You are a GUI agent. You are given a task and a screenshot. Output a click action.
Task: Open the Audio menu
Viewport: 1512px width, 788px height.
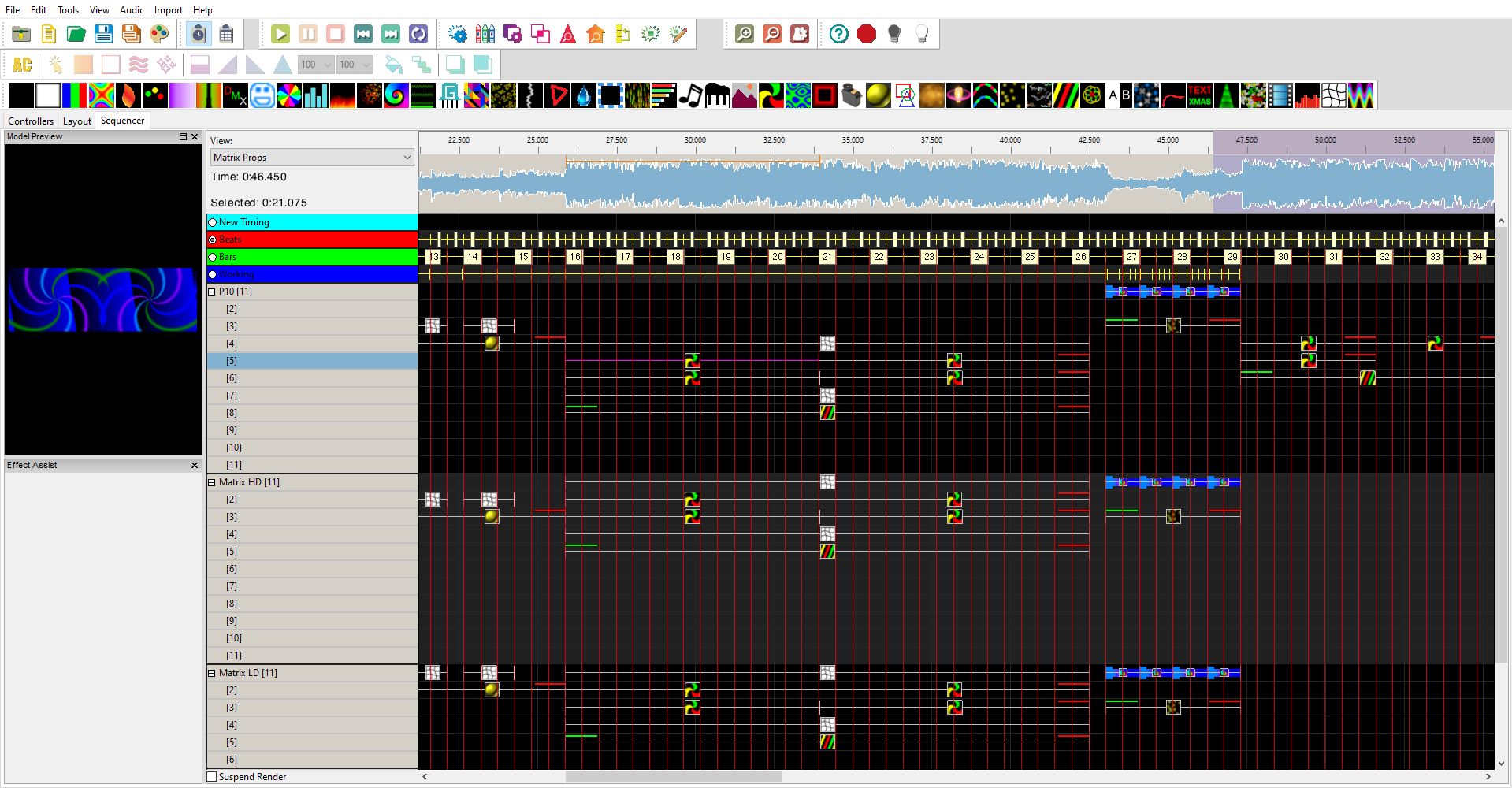pyautogui.click(x=132, y=10)
